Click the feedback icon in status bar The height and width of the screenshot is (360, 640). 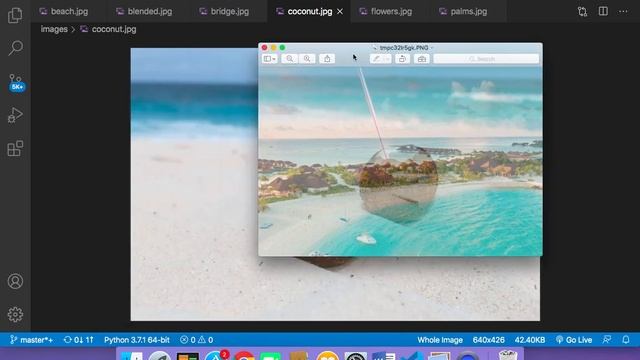point(607,340)
